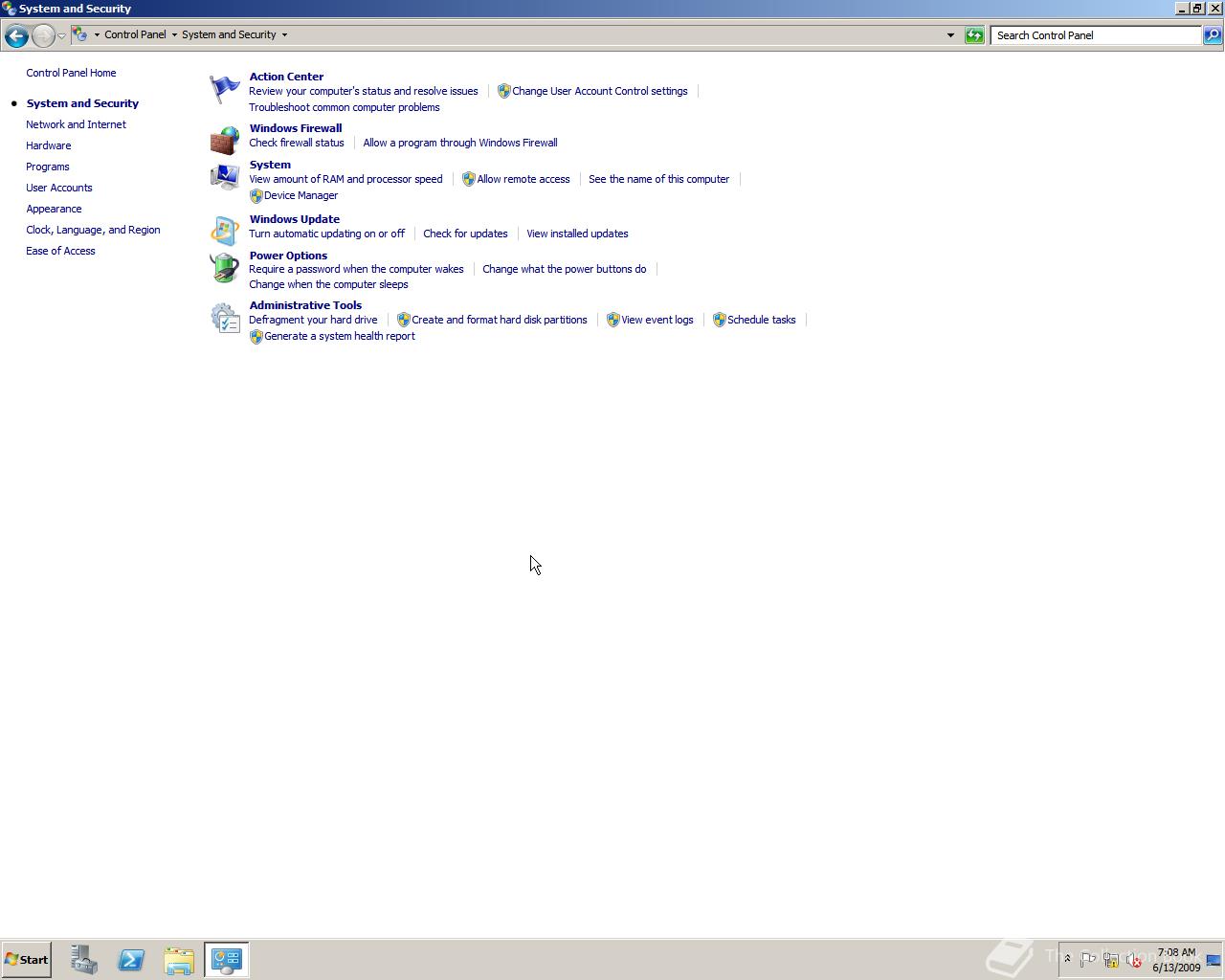Click Require a password when the computer wakes
This screenshot has width=1225, height=980.
[x=356, y=269]
